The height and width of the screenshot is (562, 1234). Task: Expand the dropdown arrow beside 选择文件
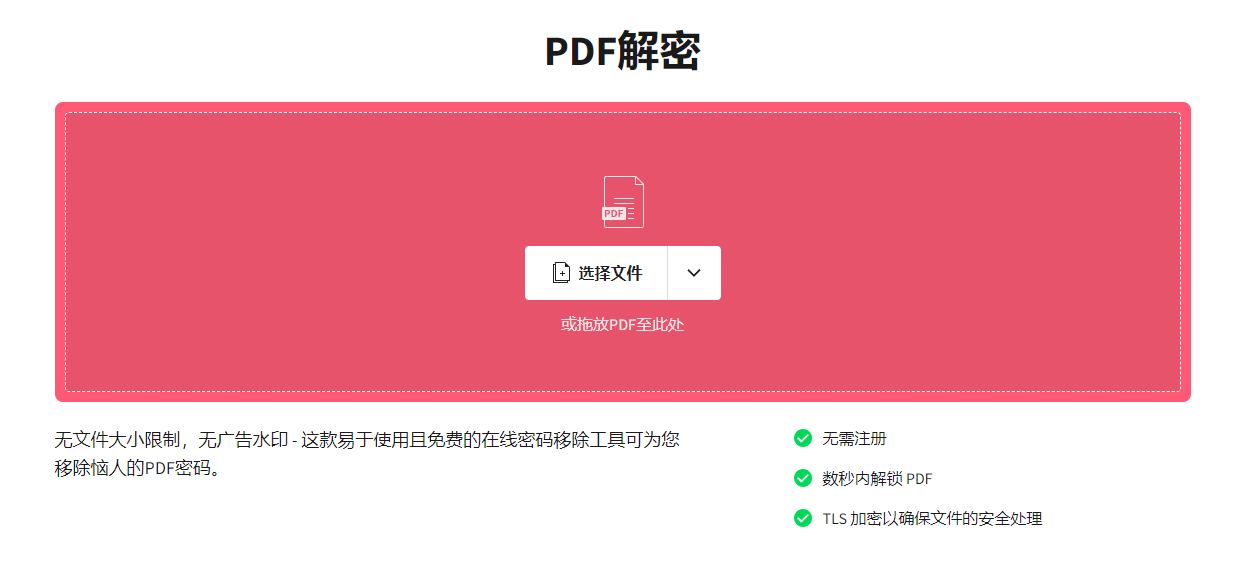pyautogui.click(x=694, y=273)
